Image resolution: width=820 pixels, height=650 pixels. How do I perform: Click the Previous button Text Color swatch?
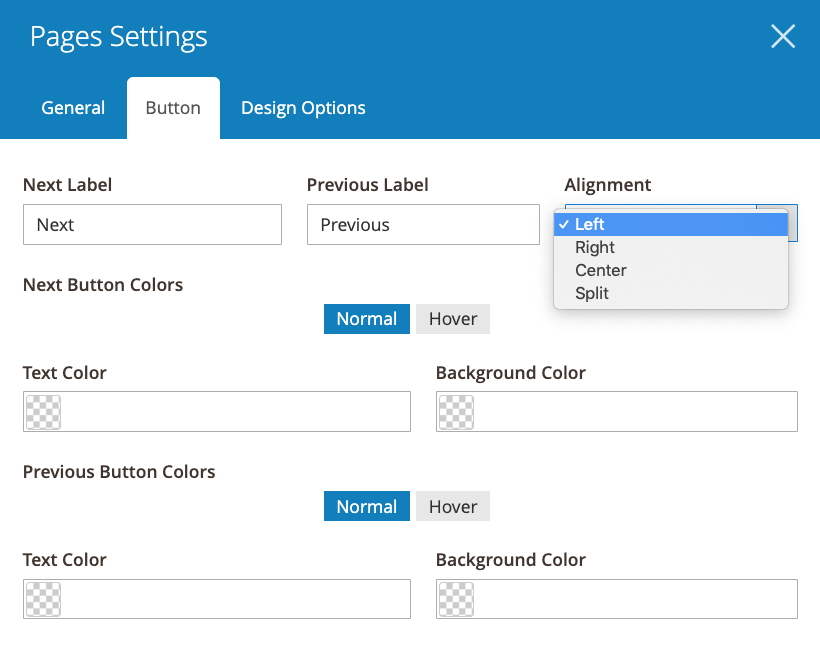[43, 598]
